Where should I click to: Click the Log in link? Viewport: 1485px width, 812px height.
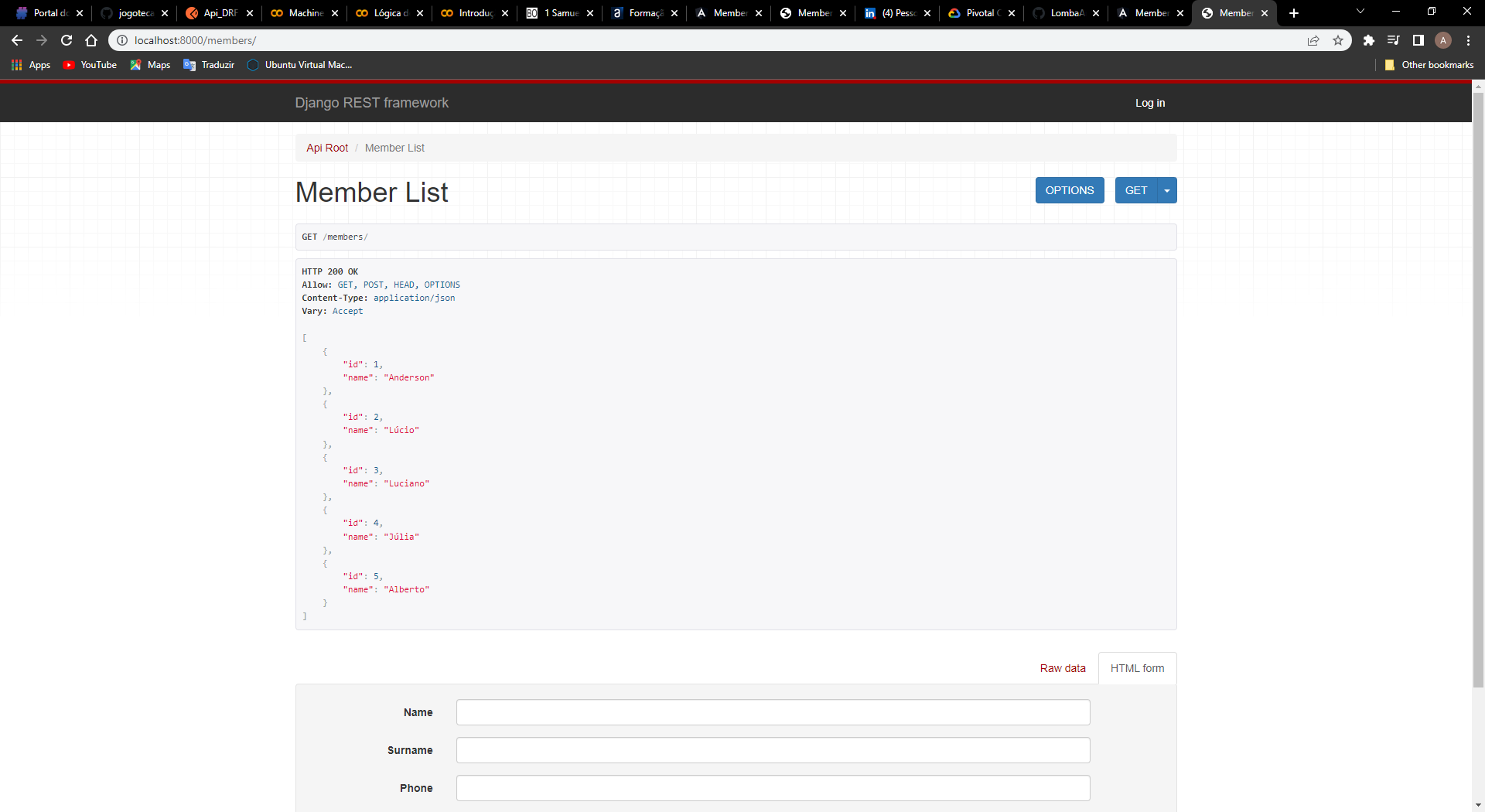[x=1149, y=102]
